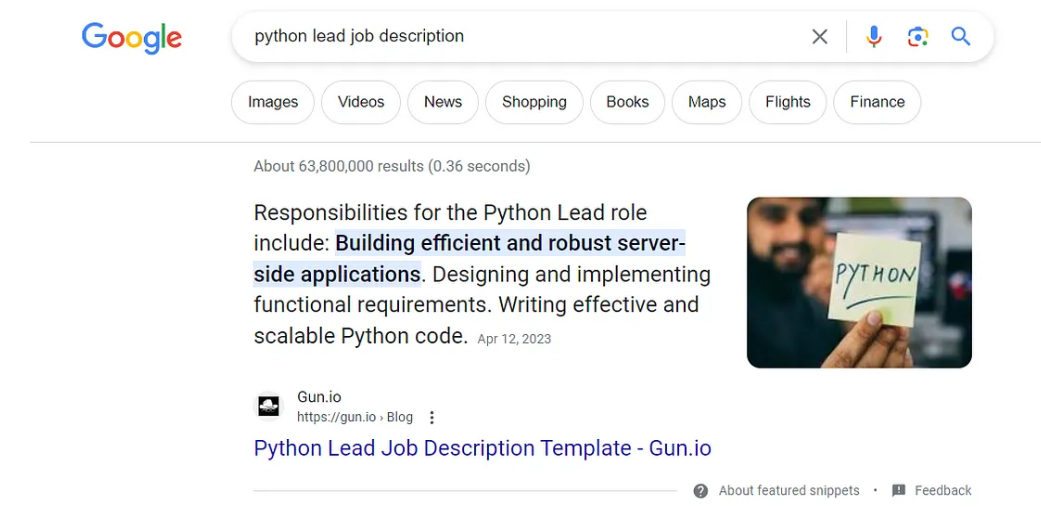Viewport: 1041px width, 507px height.
Task: Click the Google logo
Action: pos(131,37)
